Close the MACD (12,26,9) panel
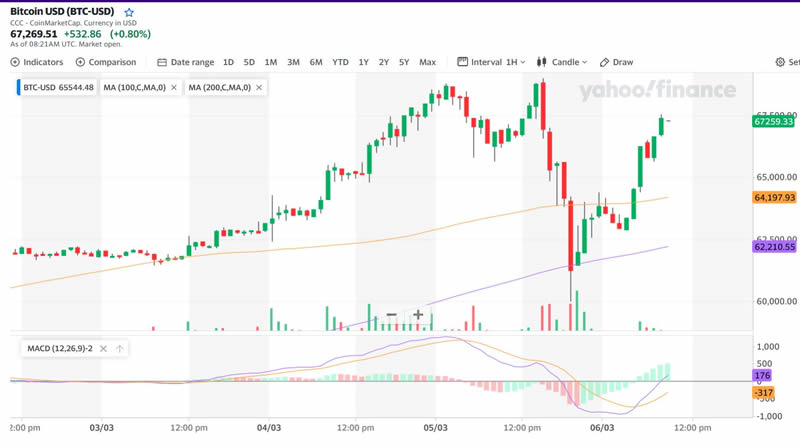800x448 pixels. coord(103,349)
